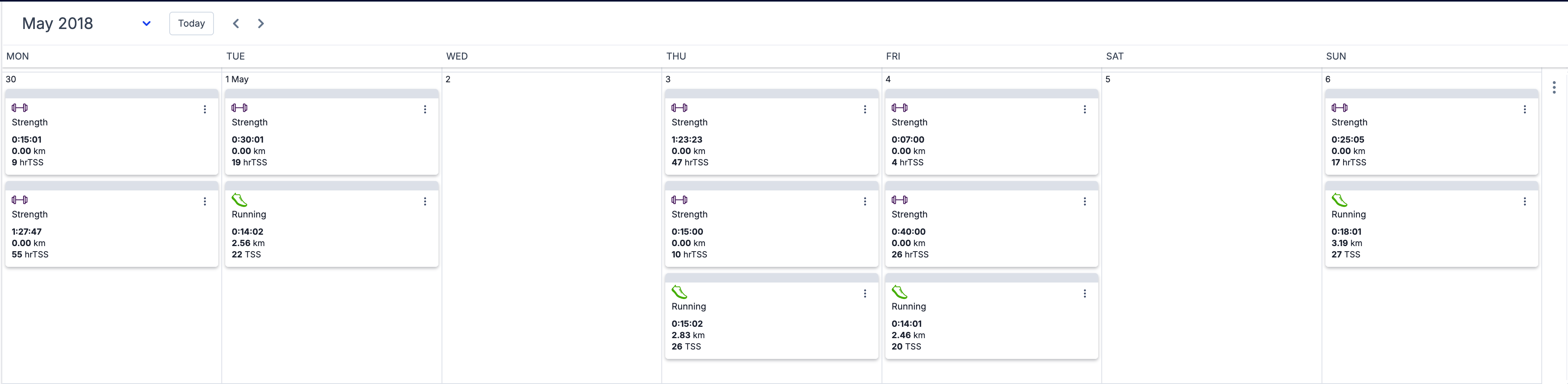The height and width of the screenshot is (384, 1568).
Task: Open options menu for Monday's 0:15:01 Strength workout
Action: tap(205, 110)
